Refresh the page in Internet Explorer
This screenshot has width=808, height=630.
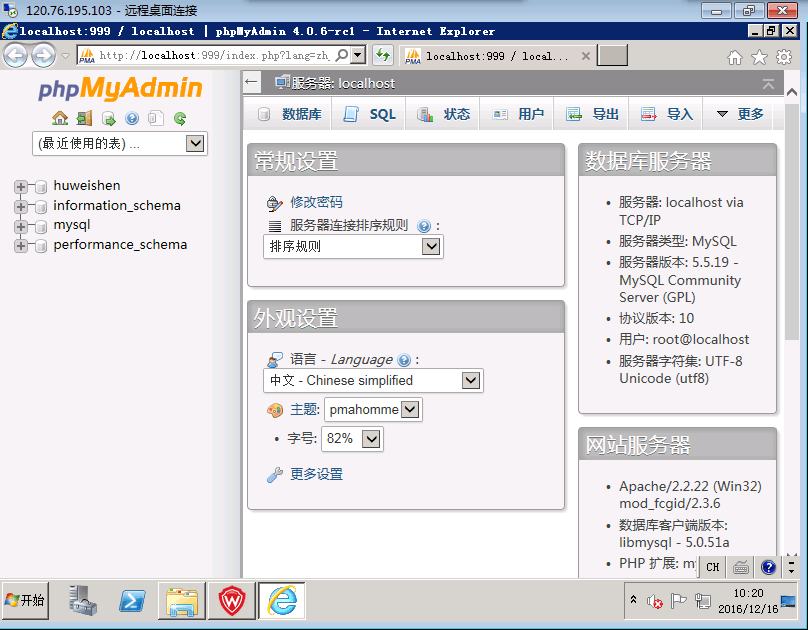383,55
